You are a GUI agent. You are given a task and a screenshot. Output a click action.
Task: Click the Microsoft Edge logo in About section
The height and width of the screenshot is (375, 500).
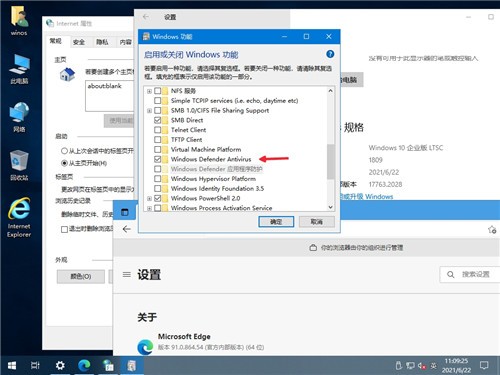145,347
